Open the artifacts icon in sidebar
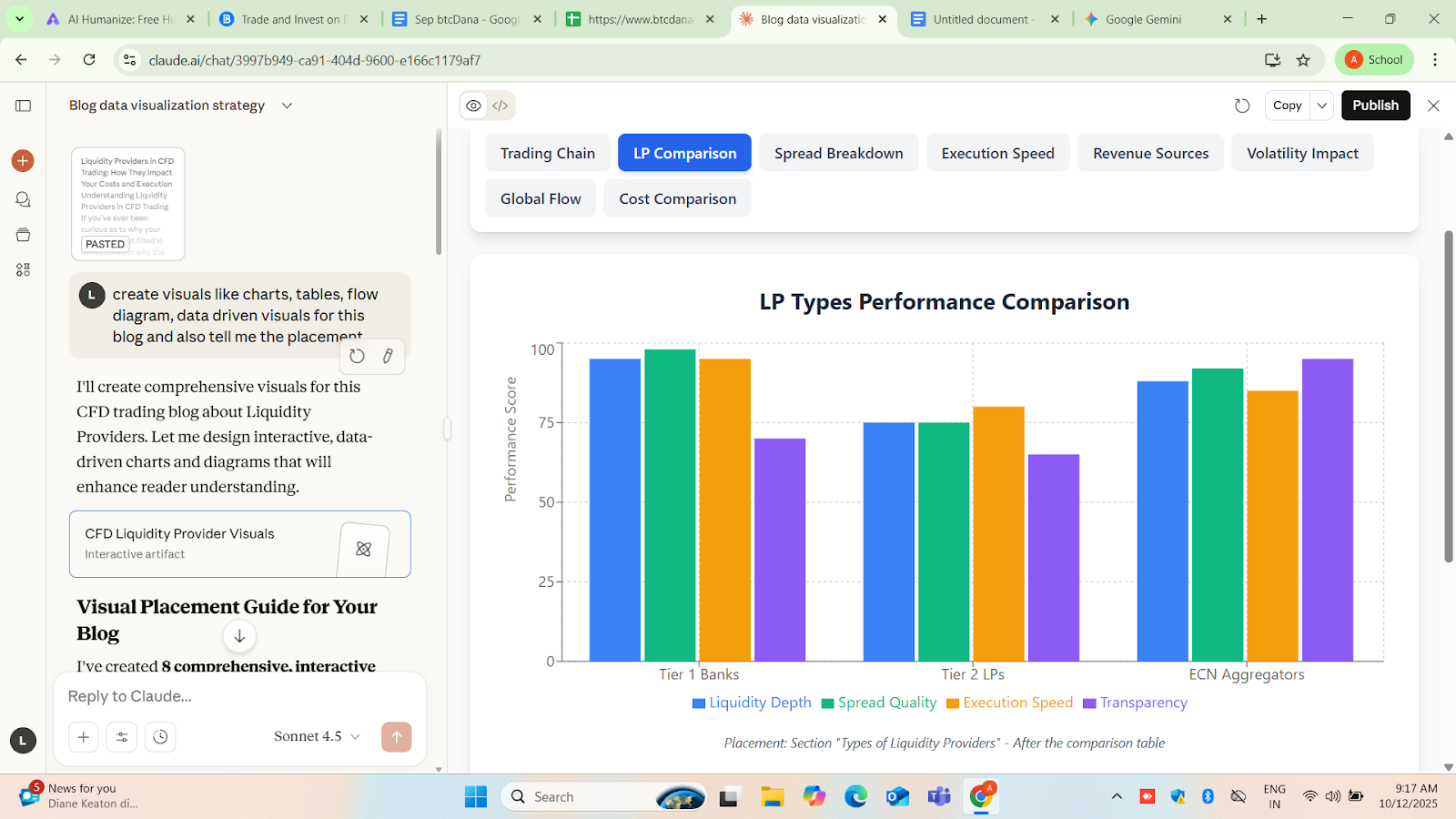 pos(23,270)
